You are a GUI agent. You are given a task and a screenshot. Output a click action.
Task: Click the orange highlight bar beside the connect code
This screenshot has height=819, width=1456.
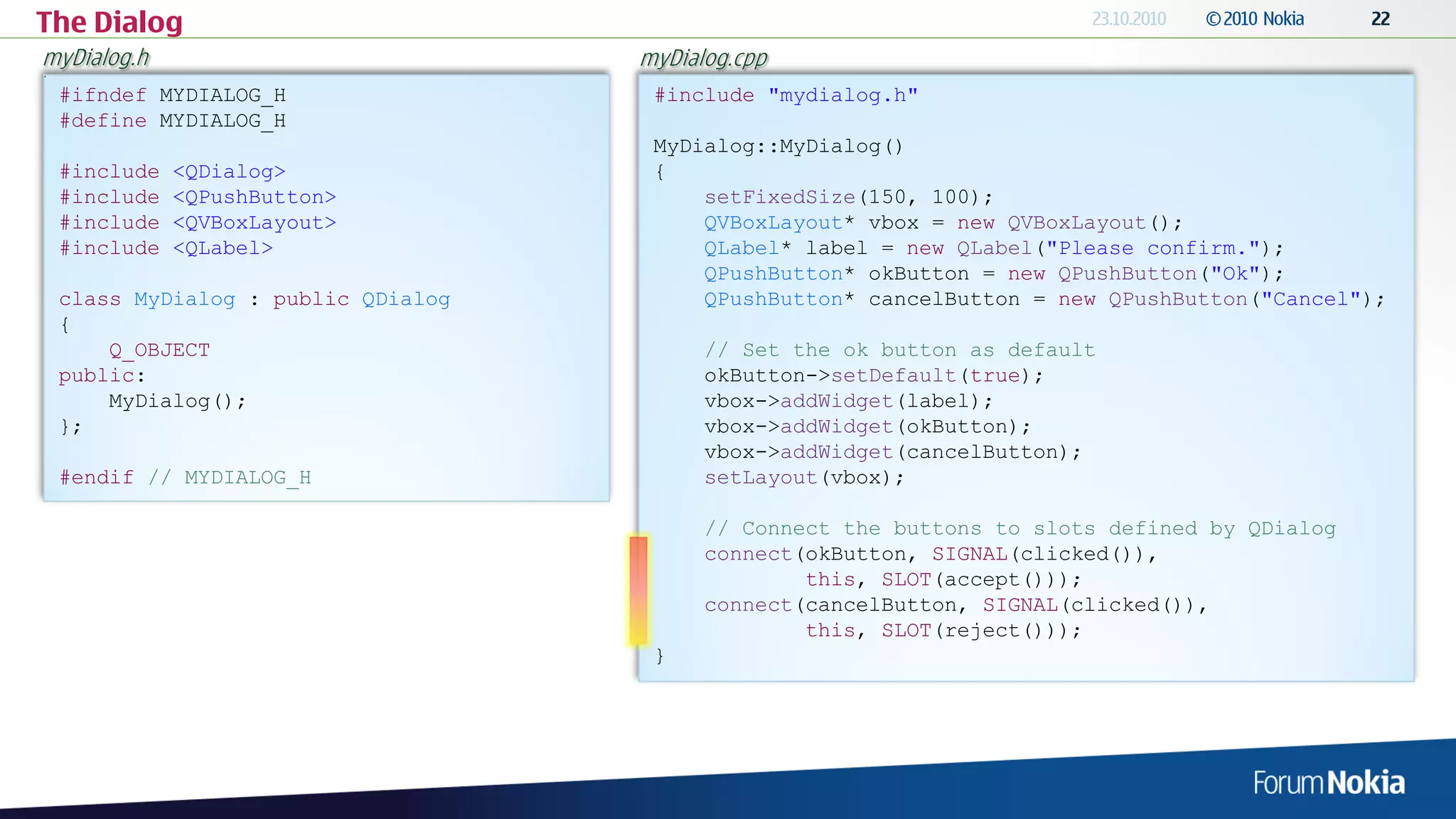click(x=638, y=590)
